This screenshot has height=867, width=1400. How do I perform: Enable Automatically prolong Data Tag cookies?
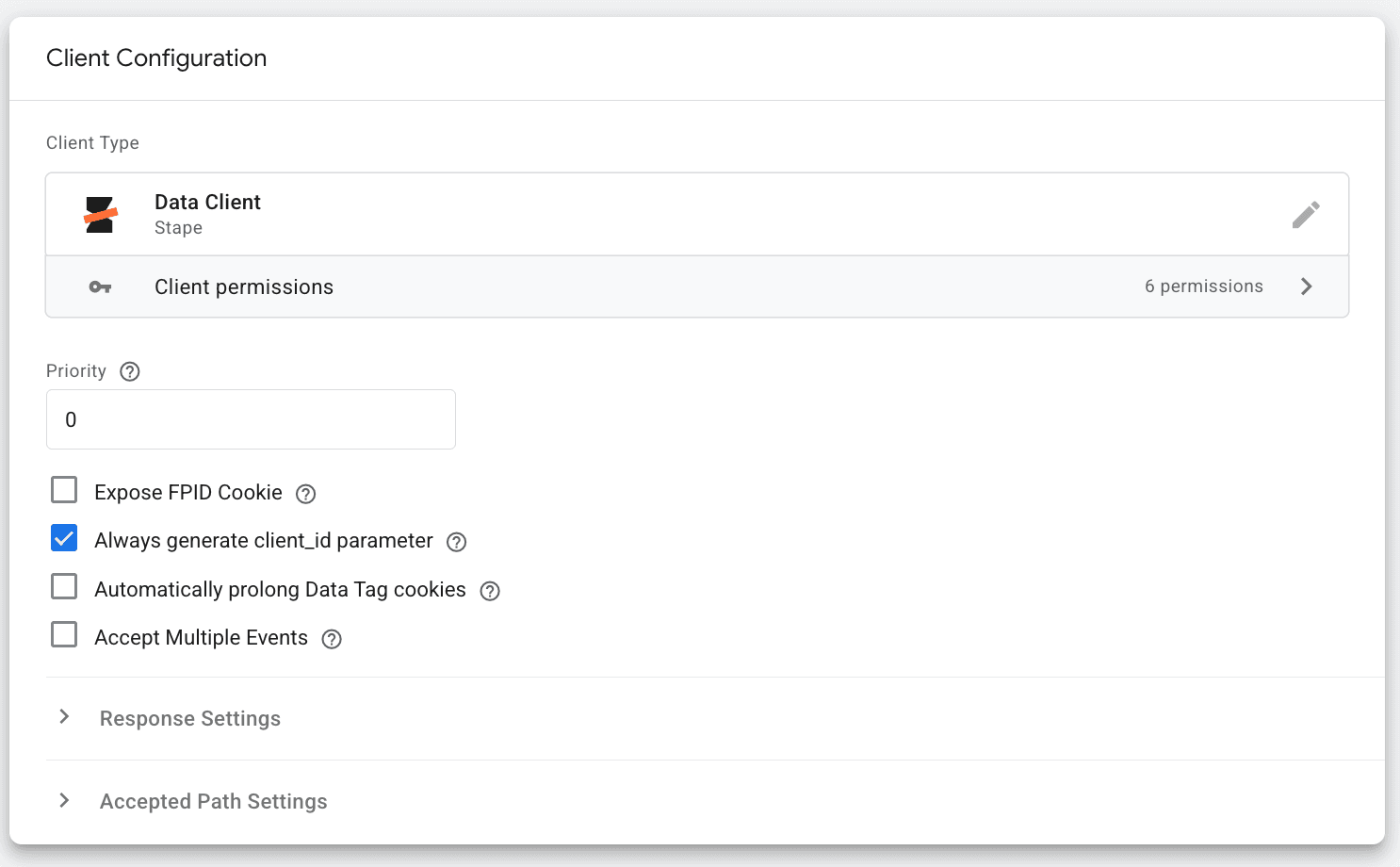pyautogui.click(x=63, y=586)
